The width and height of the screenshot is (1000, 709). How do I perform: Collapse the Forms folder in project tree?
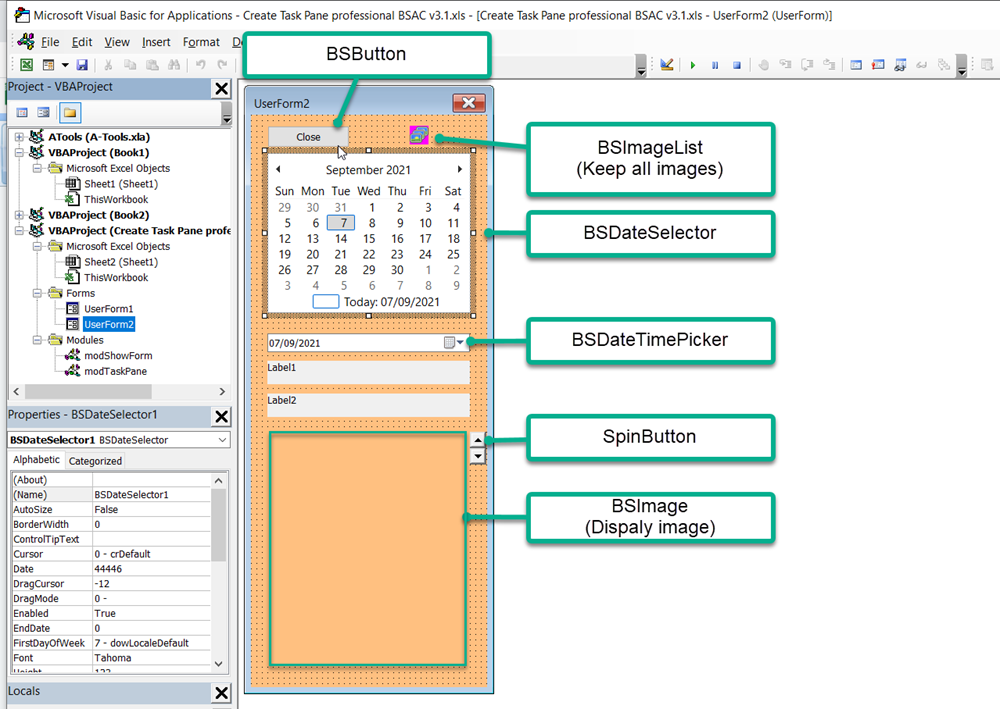tap(38, 293)
